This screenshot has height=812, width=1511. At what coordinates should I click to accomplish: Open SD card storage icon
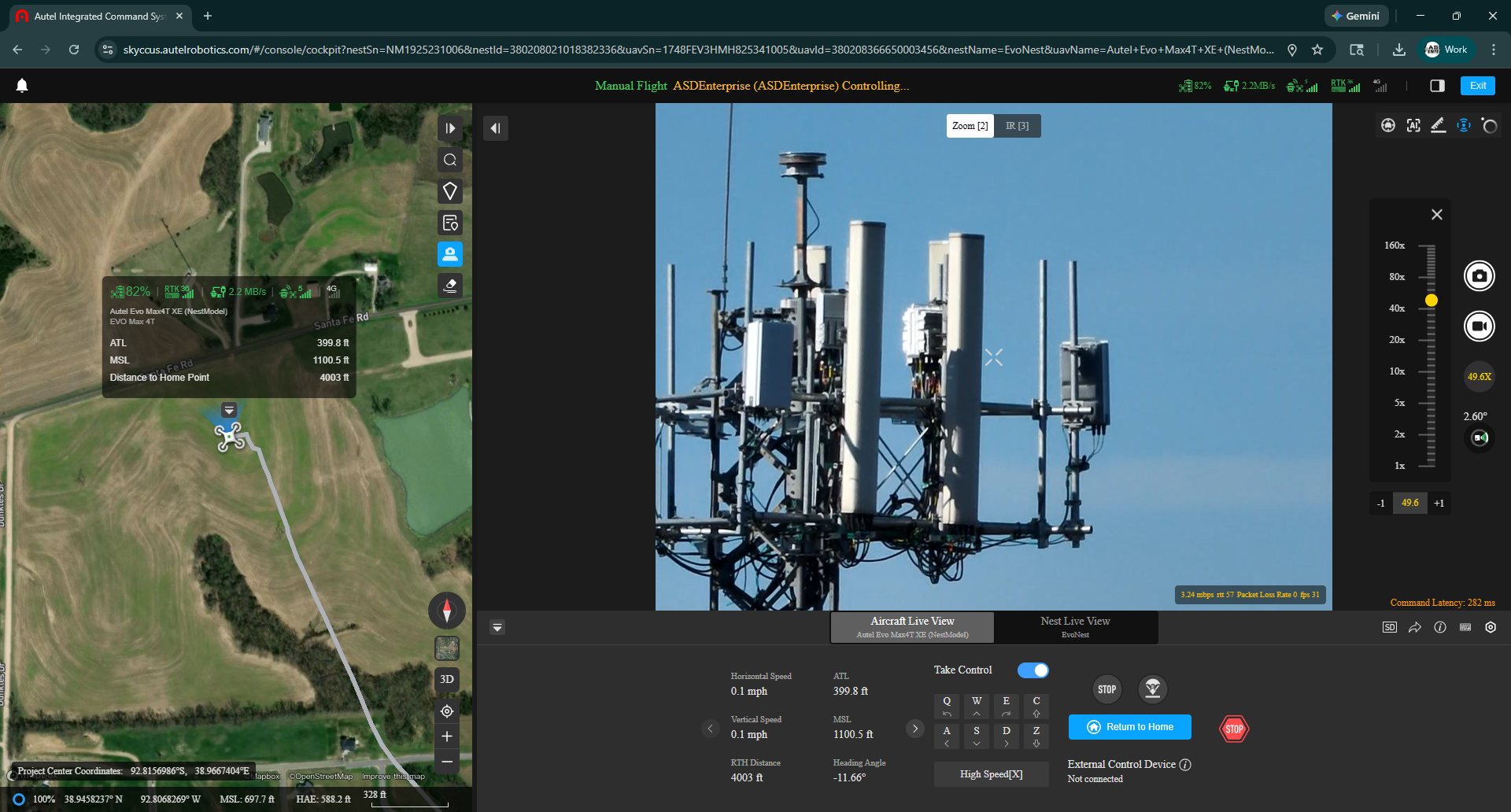pos(1389,627)
